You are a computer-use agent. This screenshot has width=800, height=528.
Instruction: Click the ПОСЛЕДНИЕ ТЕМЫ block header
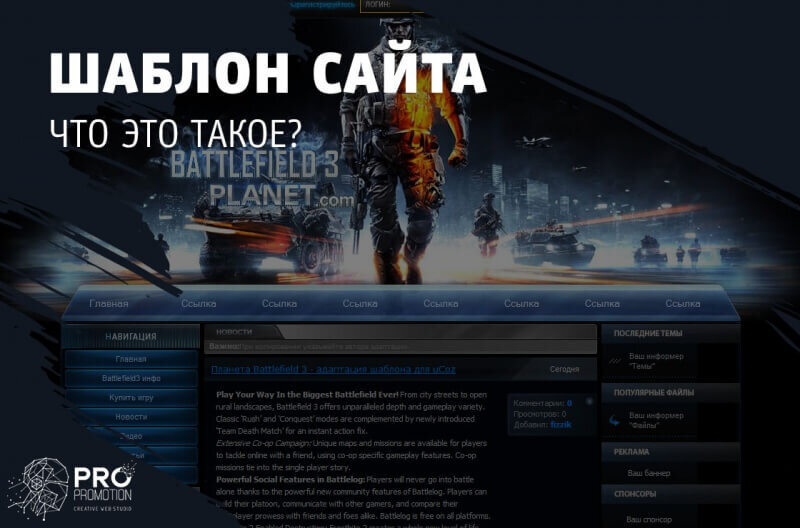click(670, 333)
